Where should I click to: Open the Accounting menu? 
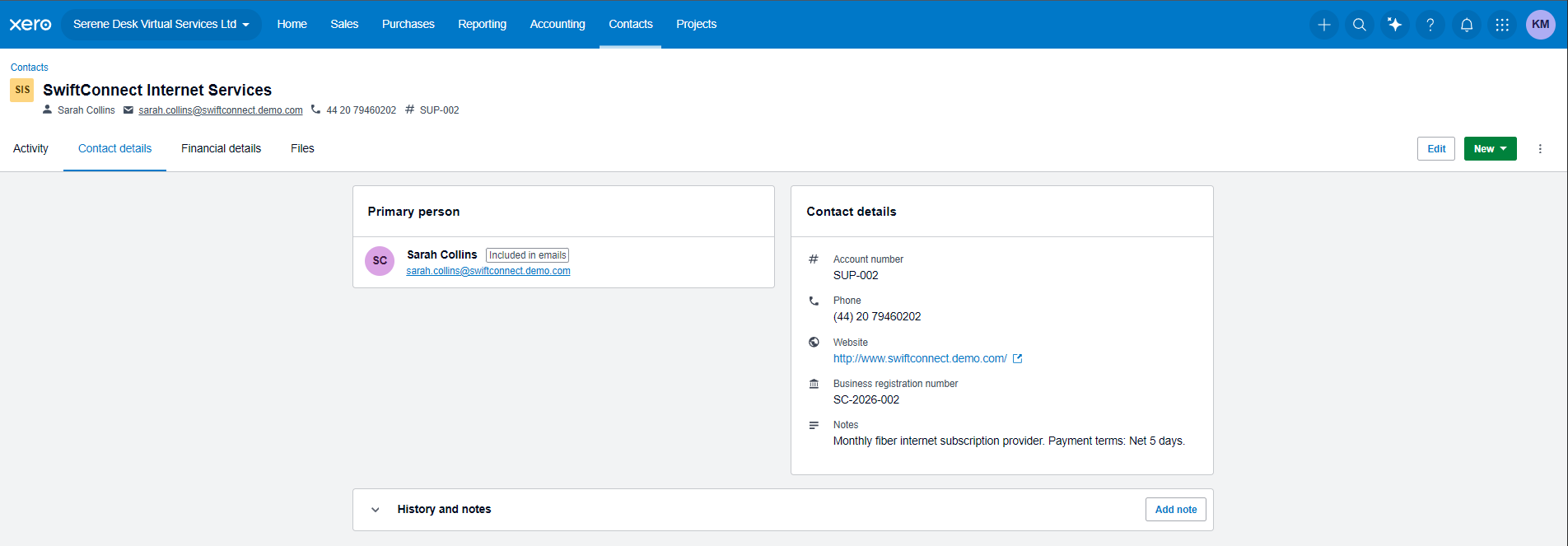[x=558, y=25]
